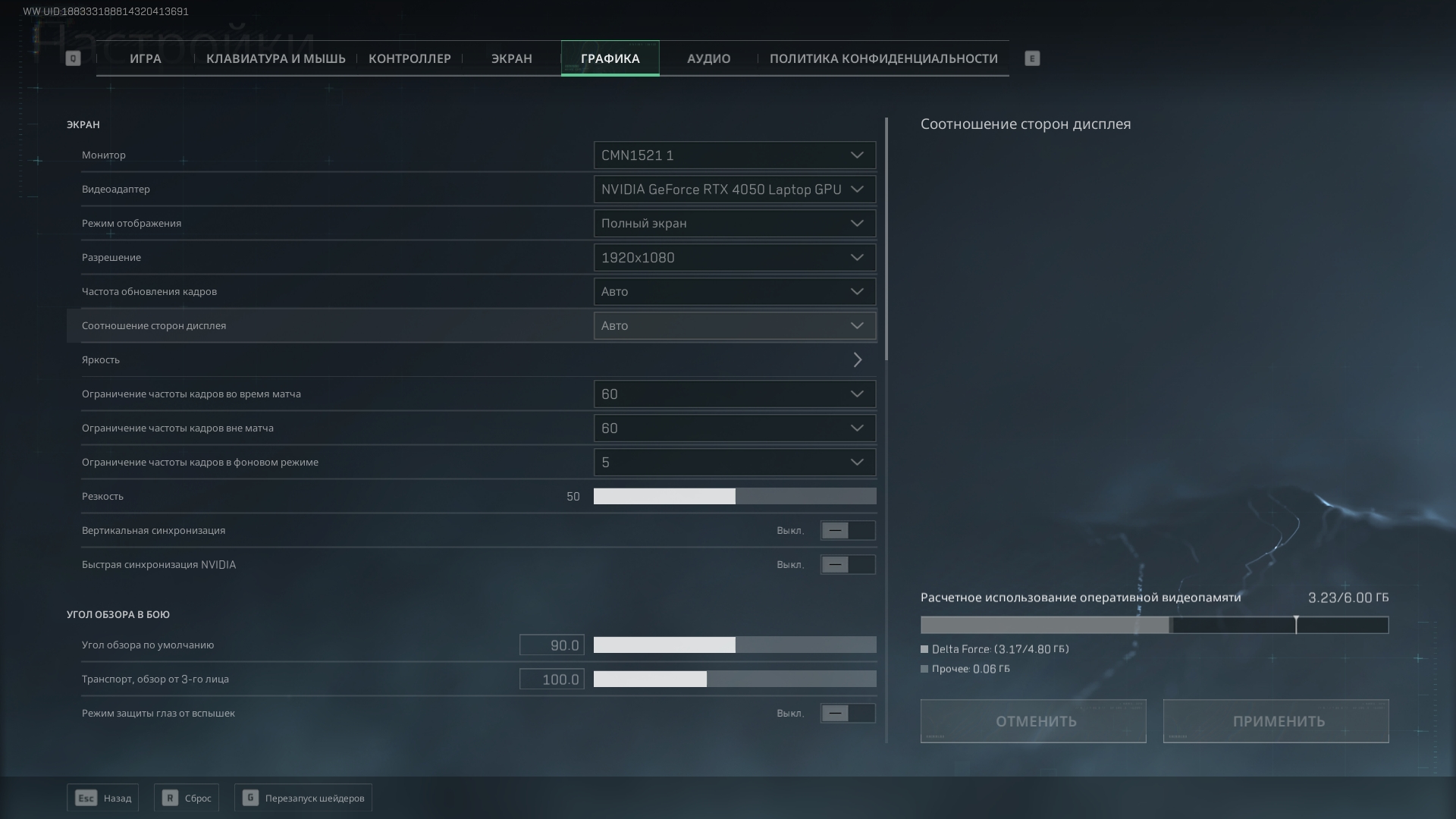Click the G key shader restart icon

coord(250,798)
